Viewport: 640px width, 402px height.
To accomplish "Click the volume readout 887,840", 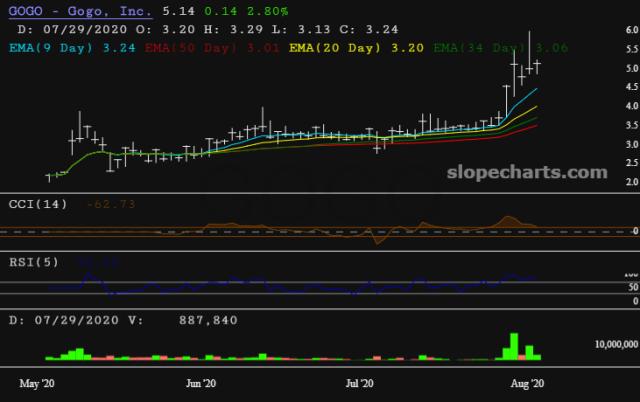I will tap(208, 320).
